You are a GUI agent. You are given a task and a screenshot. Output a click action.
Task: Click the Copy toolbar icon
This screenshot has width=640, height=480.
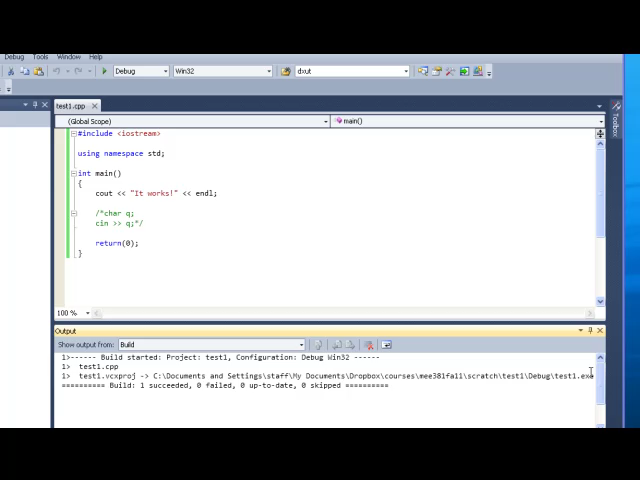click(x=25, y=71)
